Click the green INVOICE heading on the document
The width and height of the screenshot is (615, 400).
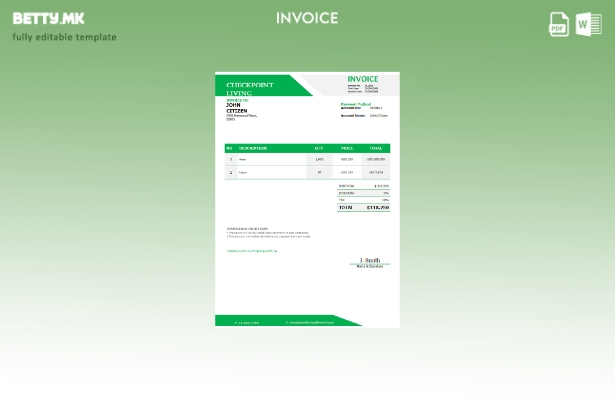click(363, 79)
